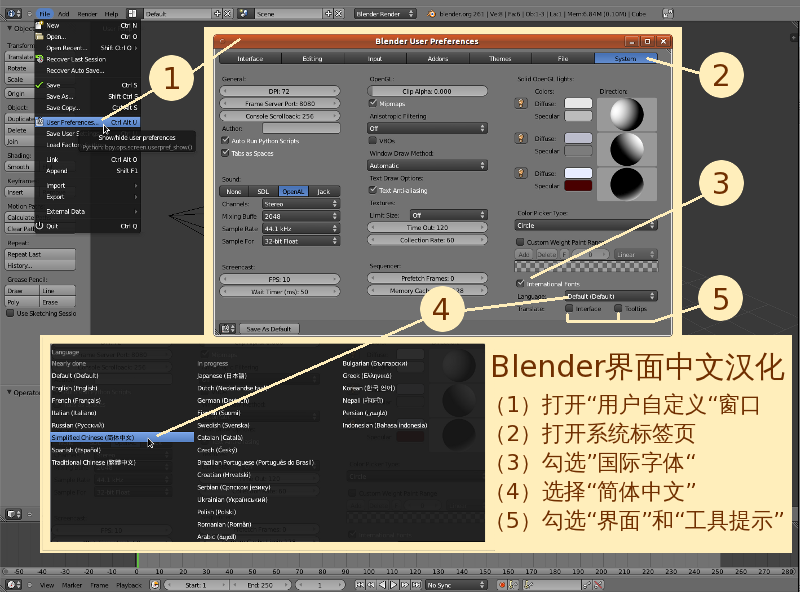The width and height of the screenshot is (800, 592).
Task: Toggle the first solid OpenGL light lamp icon
Action: [521, 104]
